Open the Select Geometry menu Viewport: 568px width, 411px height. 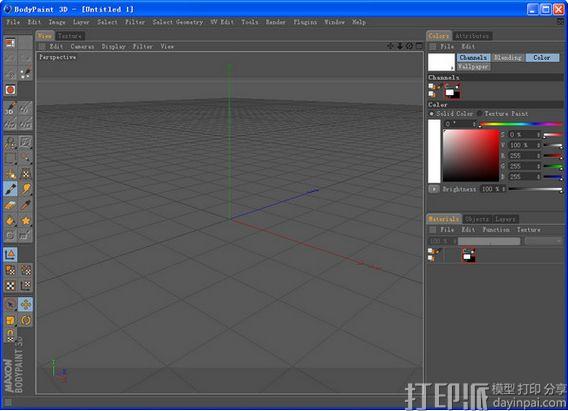click(178, 22)
